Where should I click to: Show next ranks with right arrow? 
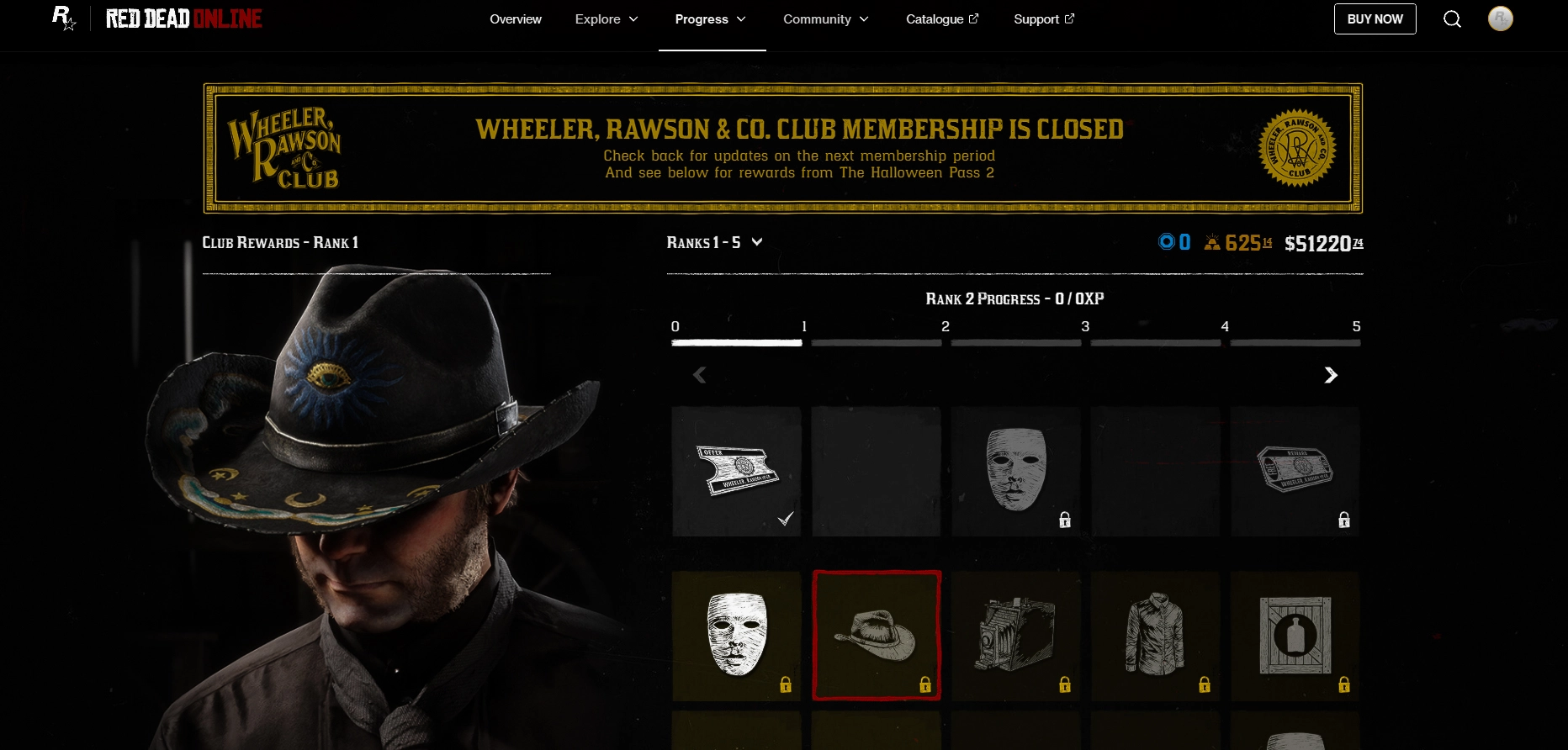point(1330,375)
